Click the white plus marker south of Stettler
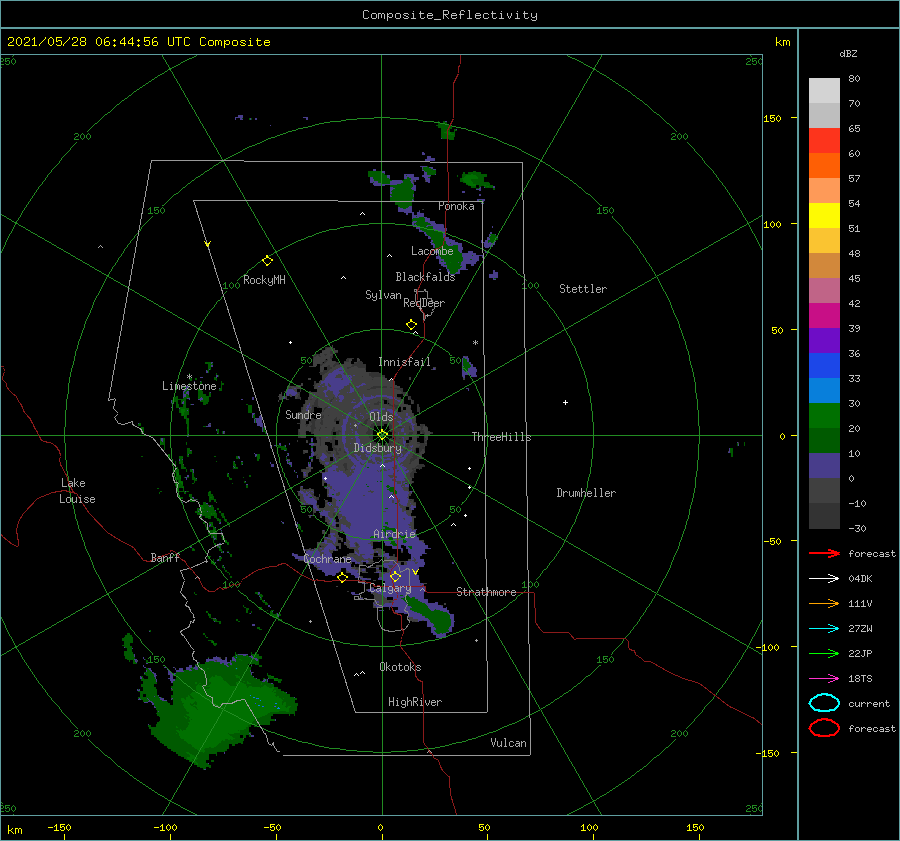Image resolution: width=900 pixels, height=841 pixels. (x=565, y=402)
